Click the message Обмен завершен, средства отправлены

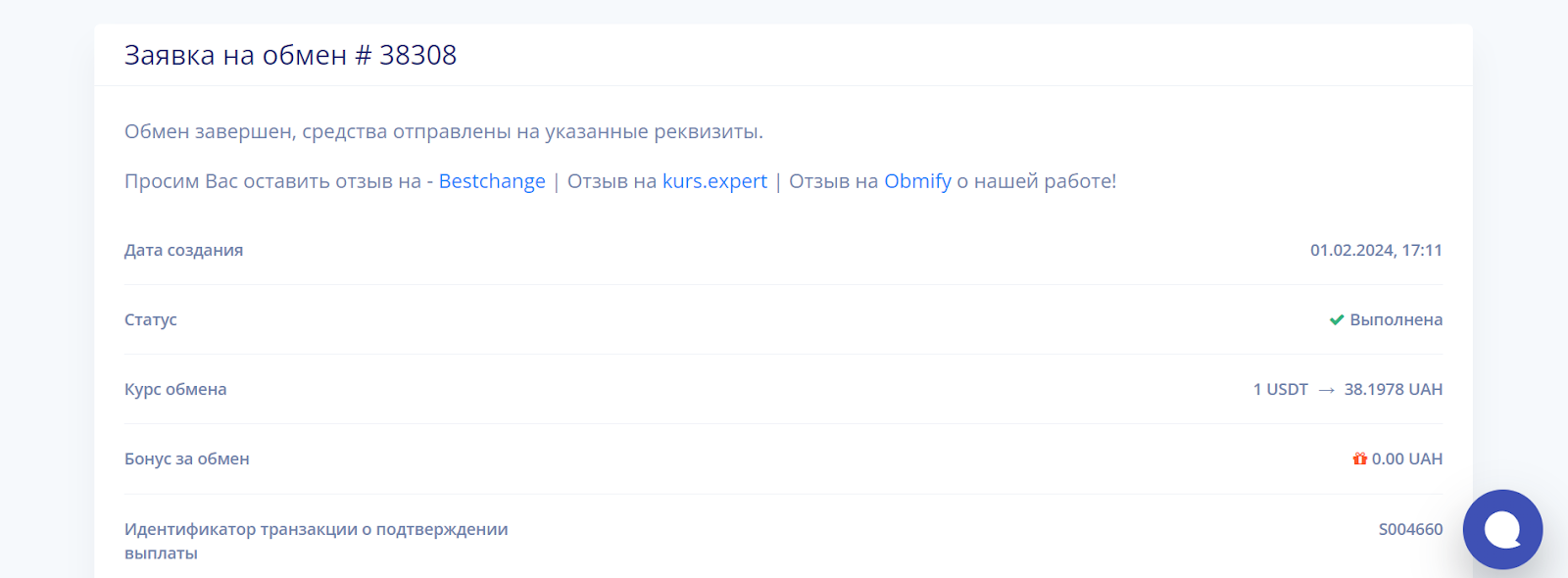pos(443,131)
